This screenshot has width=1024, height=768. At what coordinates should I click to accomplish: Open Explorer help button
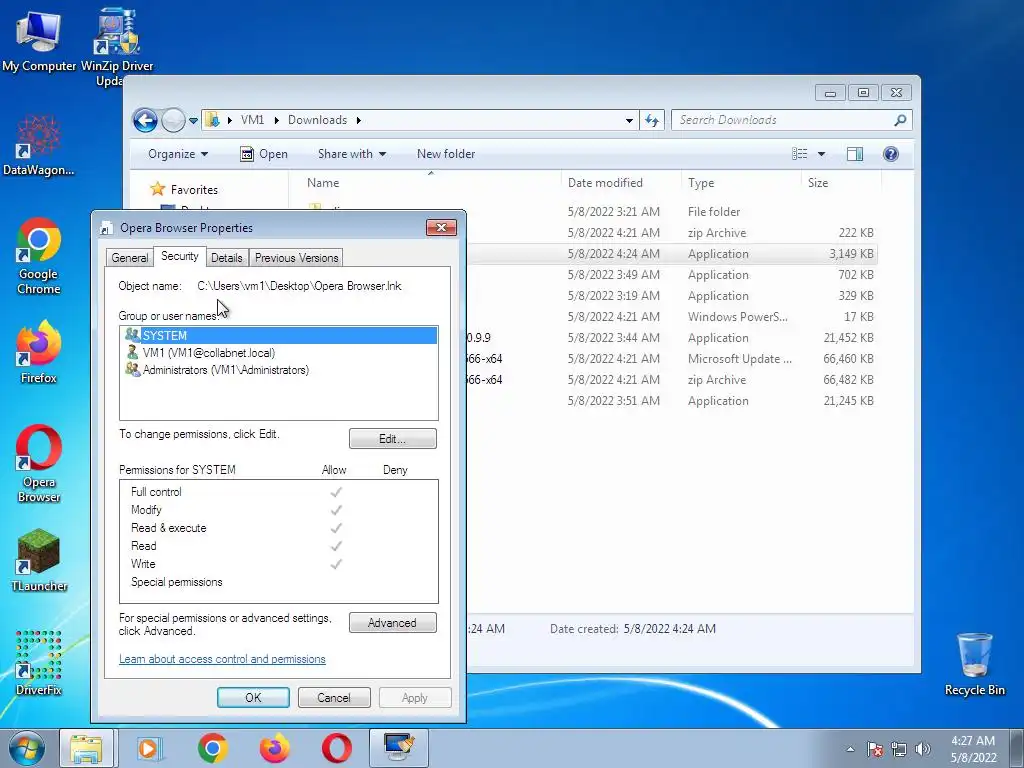point(891,154)
